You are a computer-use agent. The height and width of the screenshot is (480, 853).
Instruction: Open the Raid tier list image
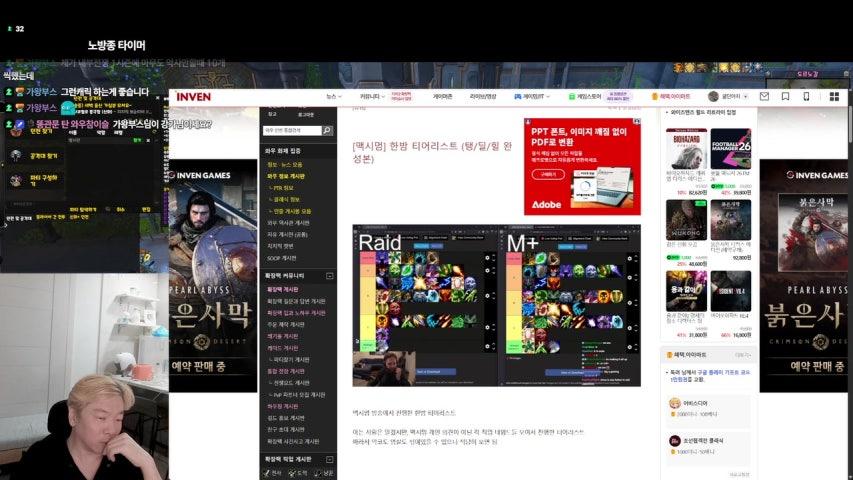[424, 305]
